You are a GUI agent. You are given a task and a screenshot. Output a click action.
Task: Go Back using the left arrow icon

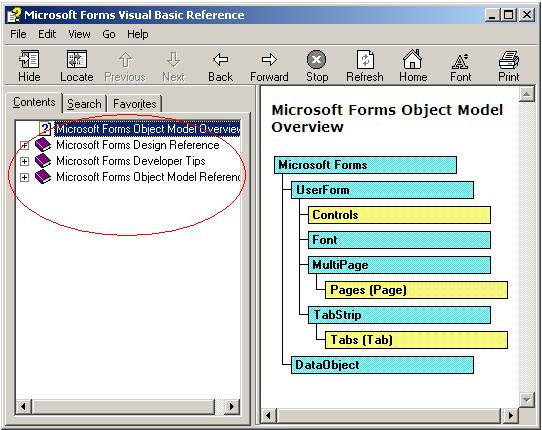point(221,59)
